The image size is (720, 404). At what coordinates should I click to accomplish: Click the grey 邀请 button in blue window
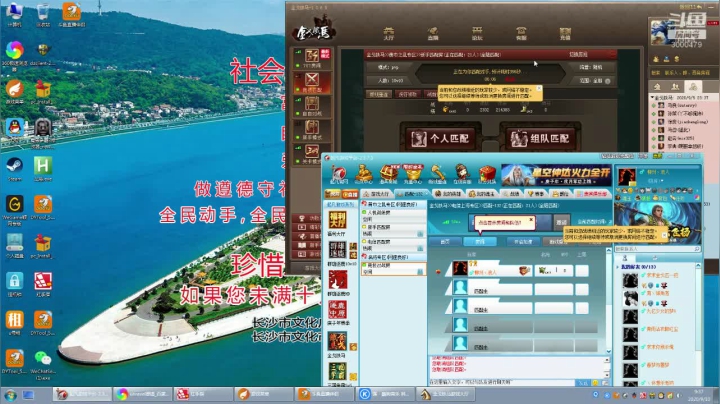click(562, 222)
